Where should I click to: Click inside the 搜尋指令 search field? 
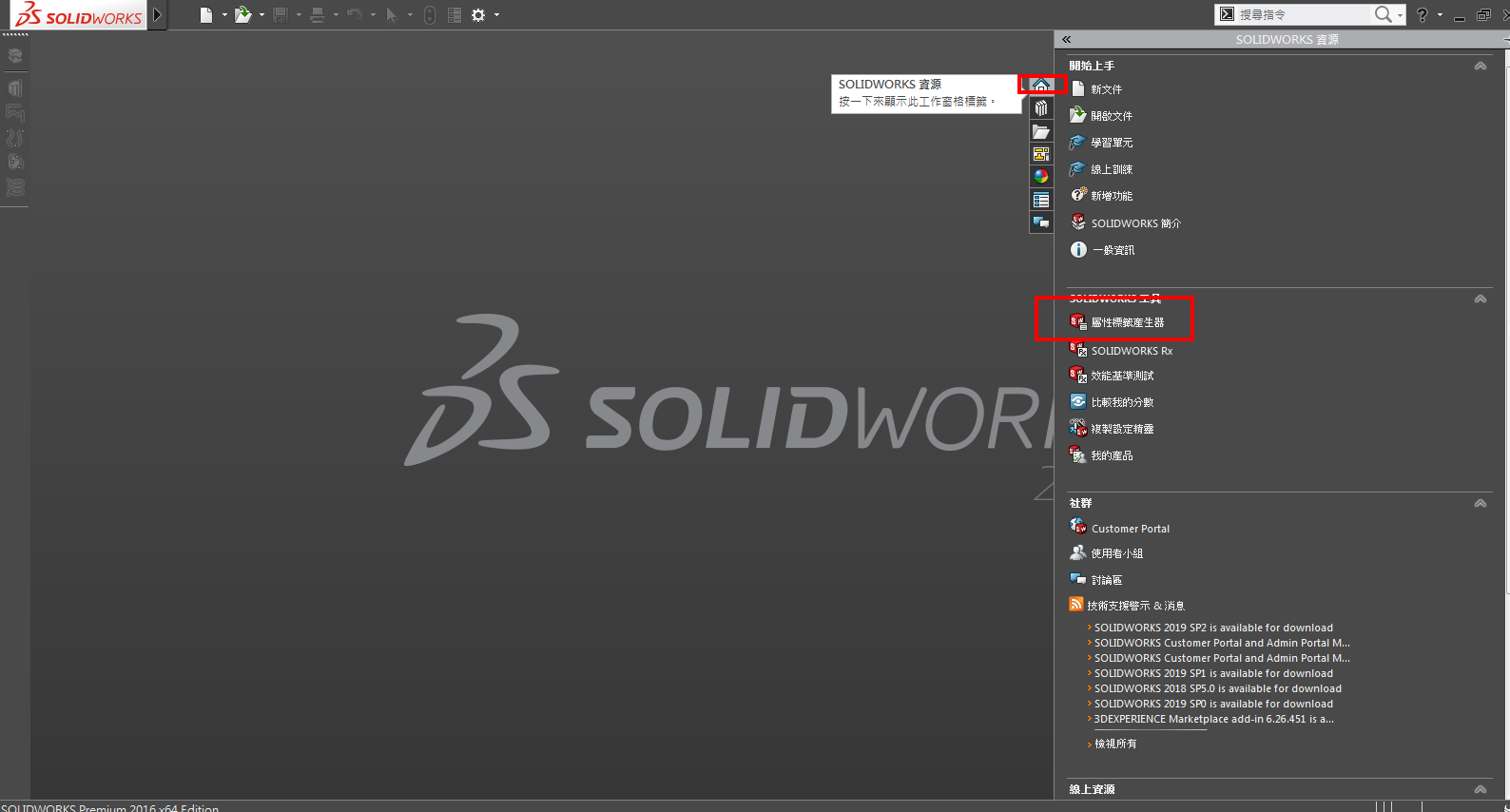(x=1302, y=14)
